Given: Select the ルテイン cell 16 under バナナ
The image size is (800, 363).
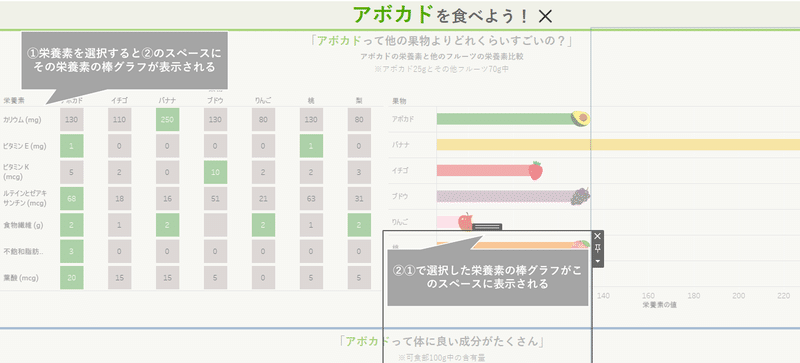Looking at the screenshot, I should click(x=167, y=199).
